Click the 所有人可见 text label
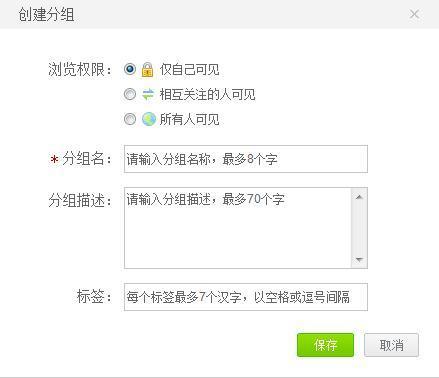The width and height of the screenshot is (439, 378). point(189,119)
